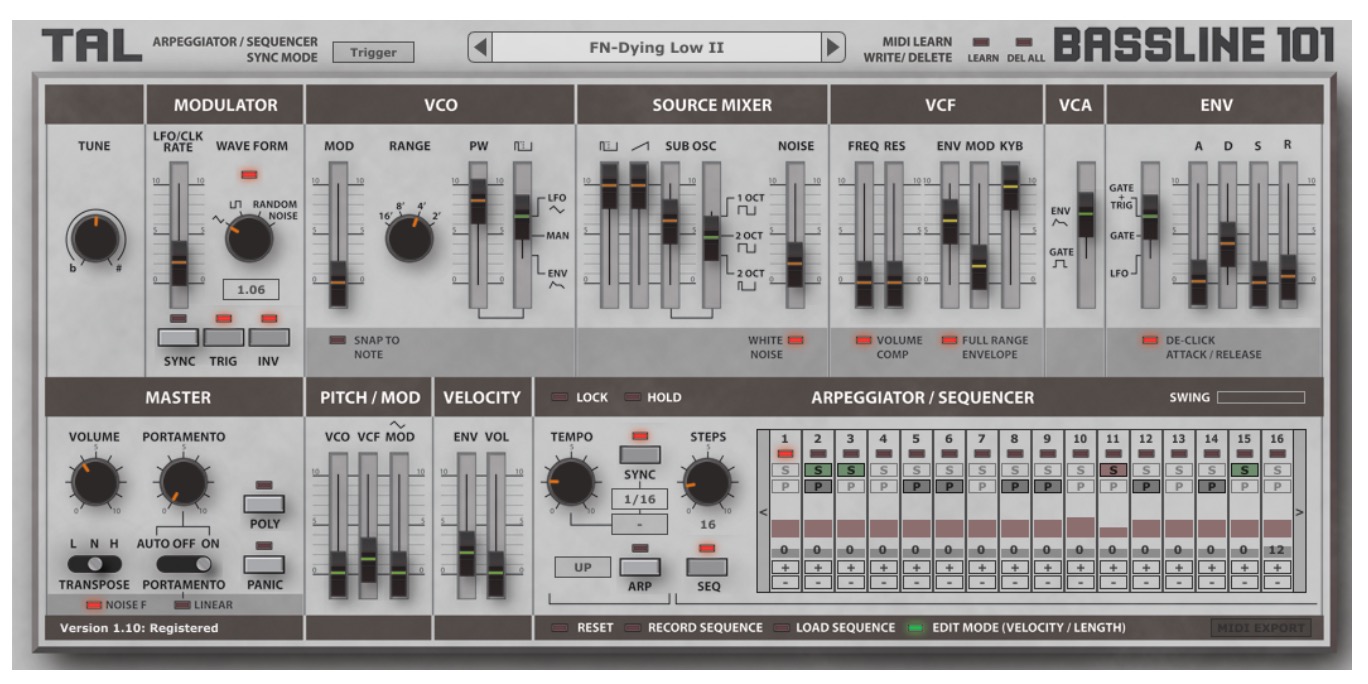Click RECORD SEQUENCE option
Screen dimensions: 1368x684
coord(632,627)
